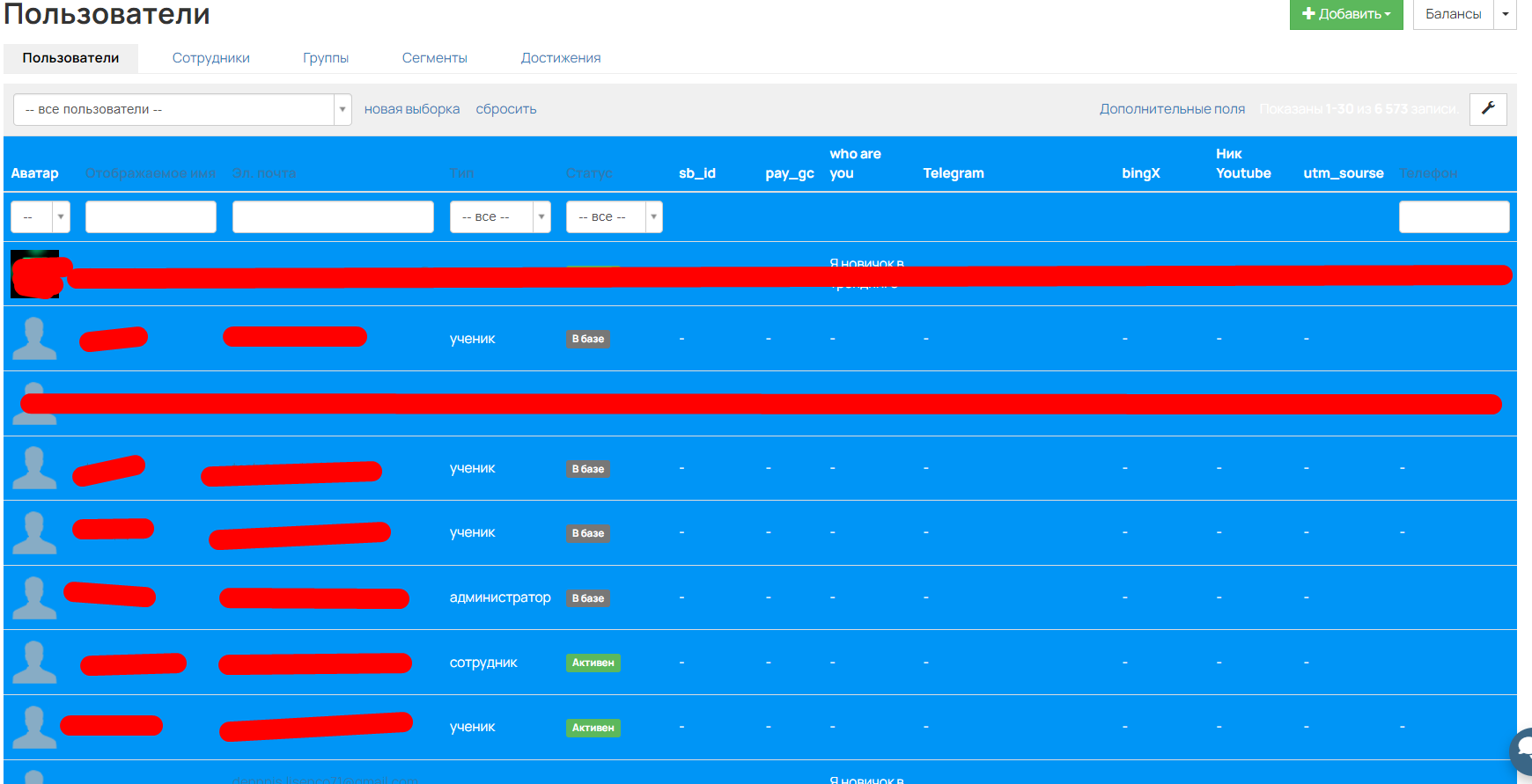This screenshot has width=1532, height=784.
Task: Open the 'все пользователи' selector
Action: click(181, 109)
